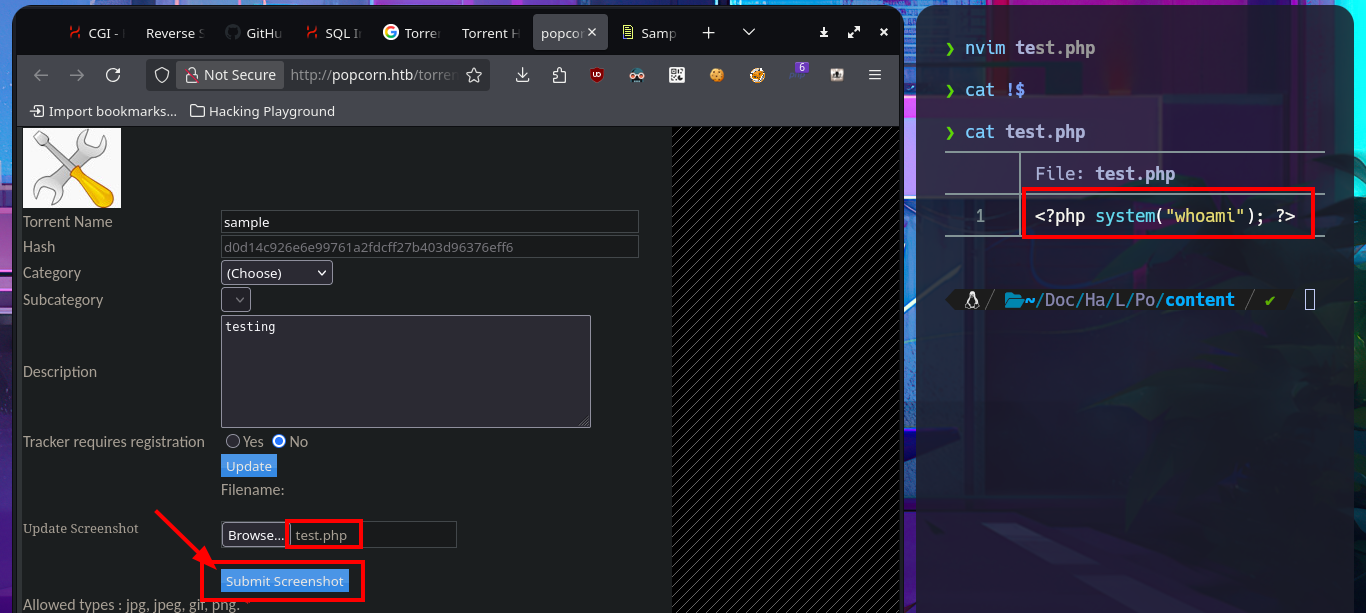Open the QR code extension

click(677, 75)
